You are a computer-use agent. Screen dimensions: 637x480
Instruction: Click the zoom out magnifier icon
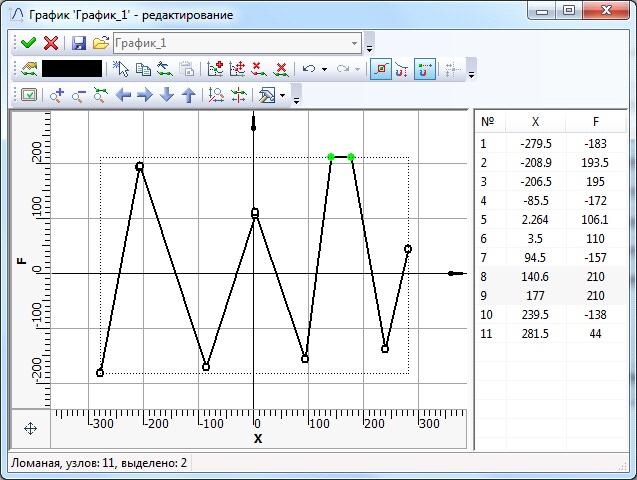[78, 96]
